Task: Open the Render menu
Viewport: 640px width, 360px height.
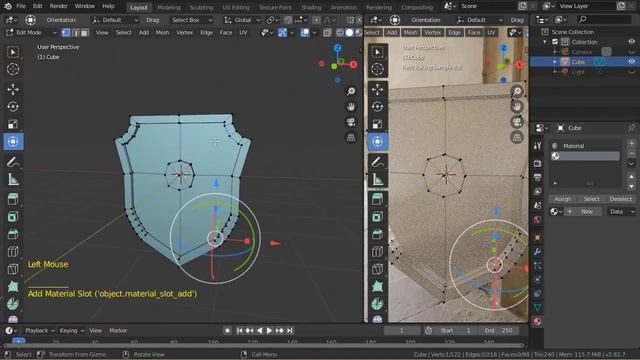Action: (x=58, y=6)
